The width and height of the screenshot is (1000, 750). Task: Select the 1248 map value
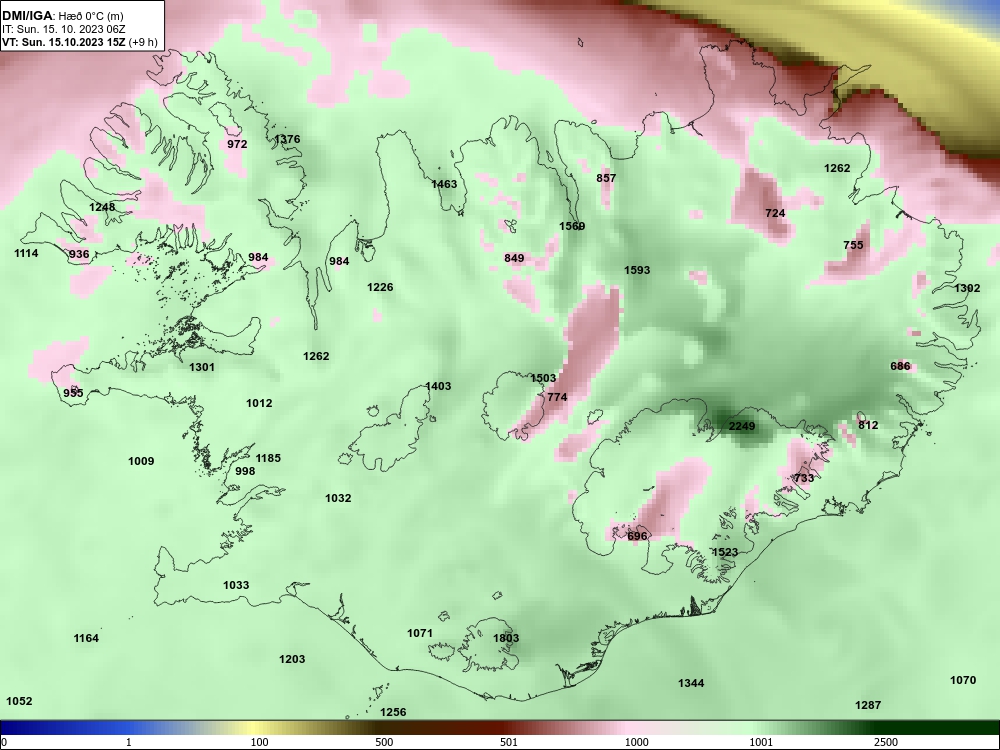[102, 207]
